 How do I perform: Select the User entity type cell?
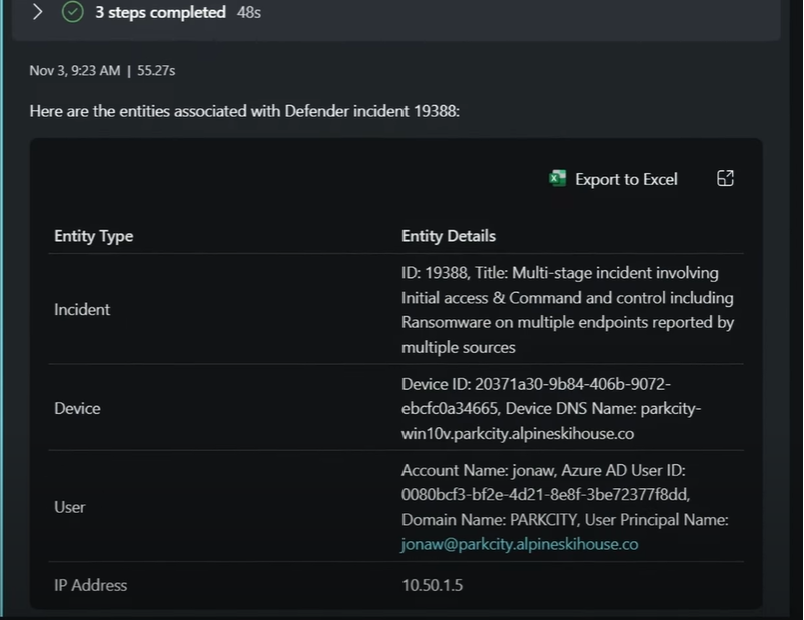69,507
